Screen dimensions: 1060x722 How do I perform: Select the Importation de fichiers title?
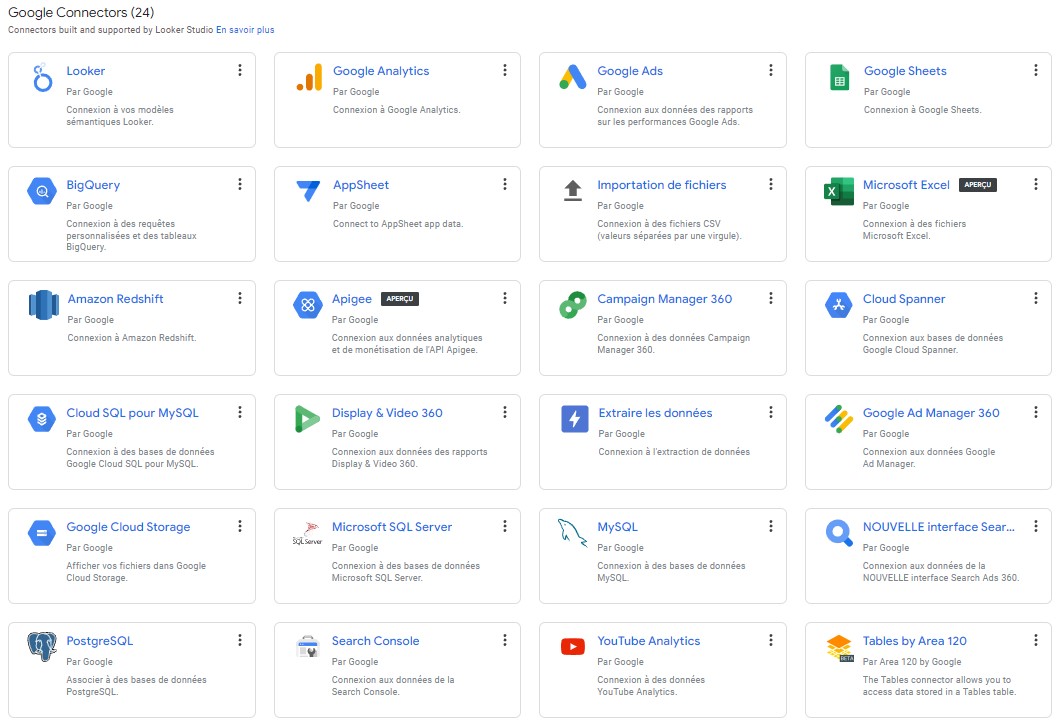[661, 185]
